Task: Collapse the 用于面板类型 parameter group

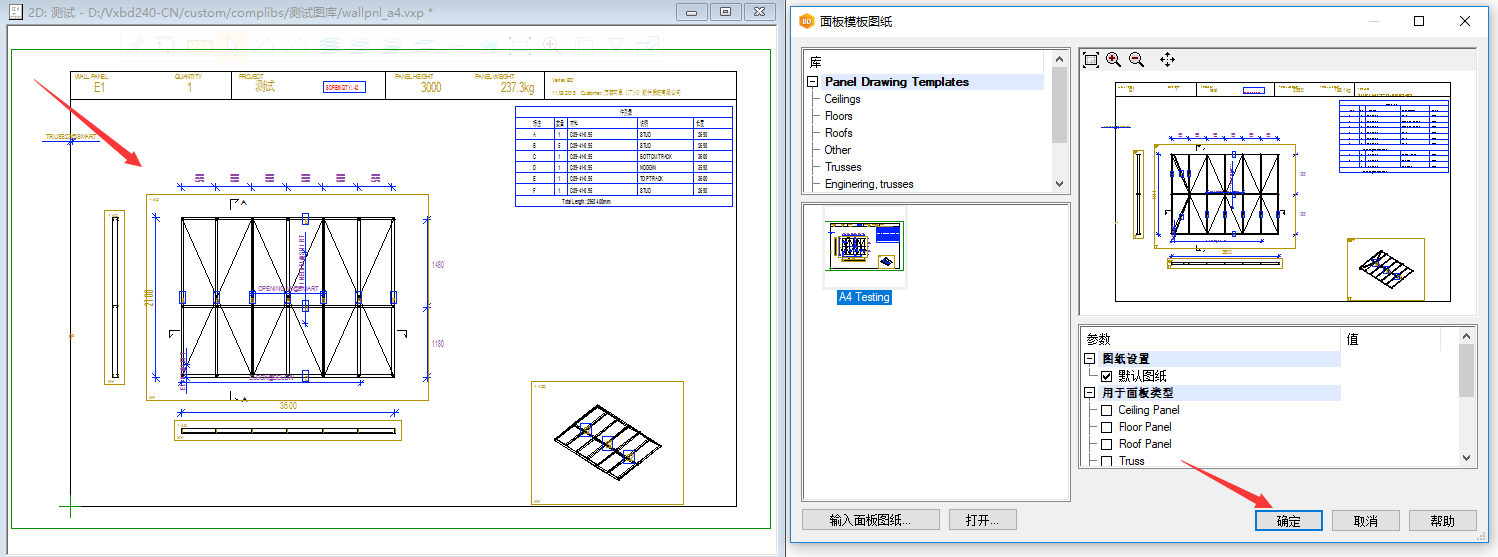Action: tap(1090, 393)
